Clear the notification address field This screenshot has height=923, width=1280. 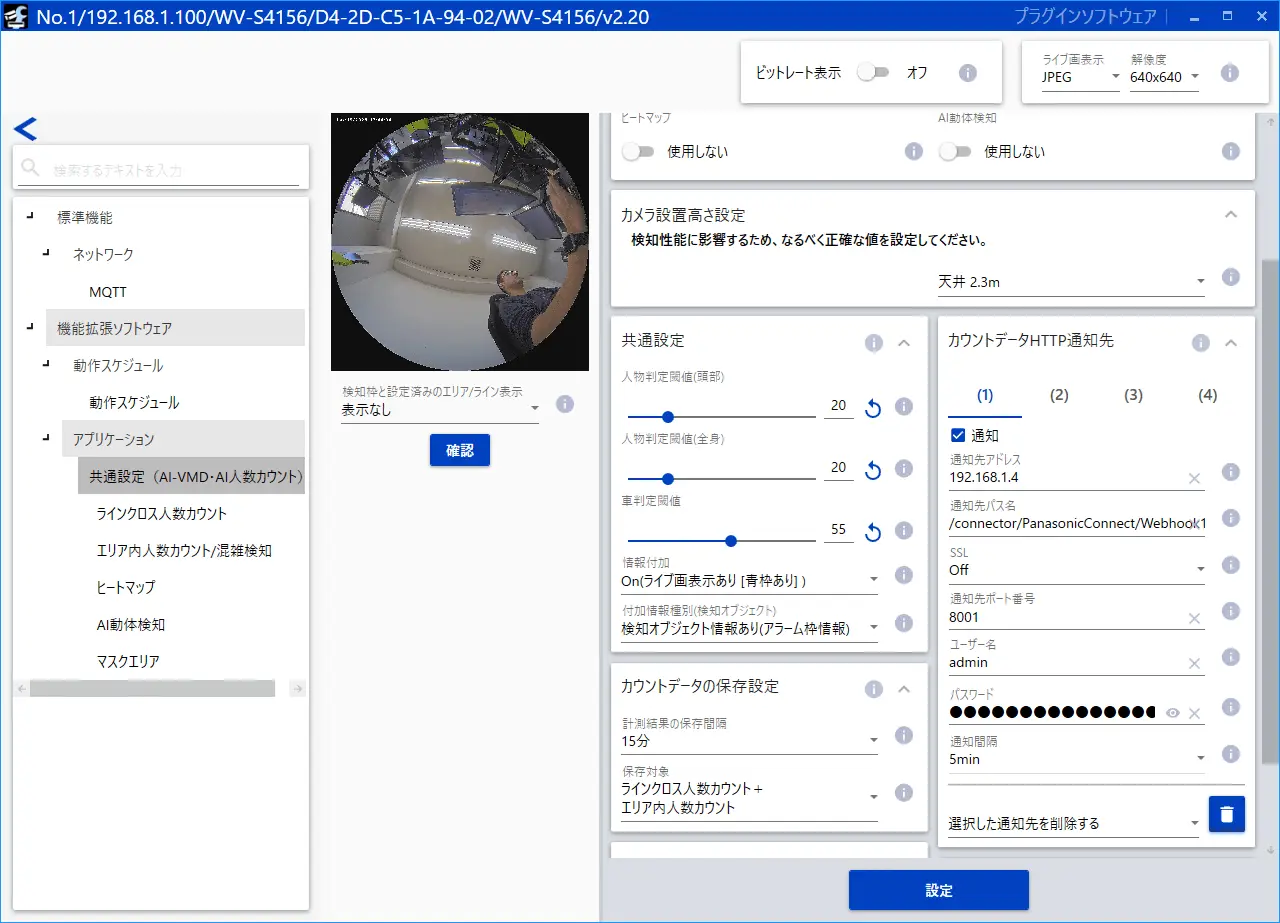[x=1194, y=478]
